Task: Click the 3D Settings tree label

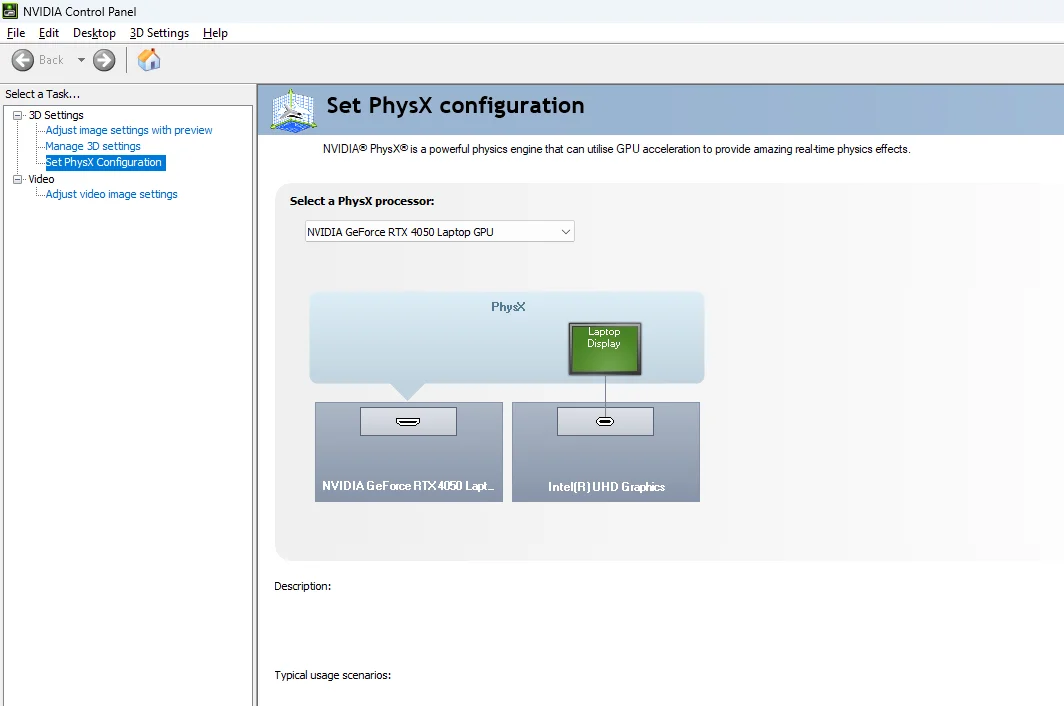Action: pos(56,115)
